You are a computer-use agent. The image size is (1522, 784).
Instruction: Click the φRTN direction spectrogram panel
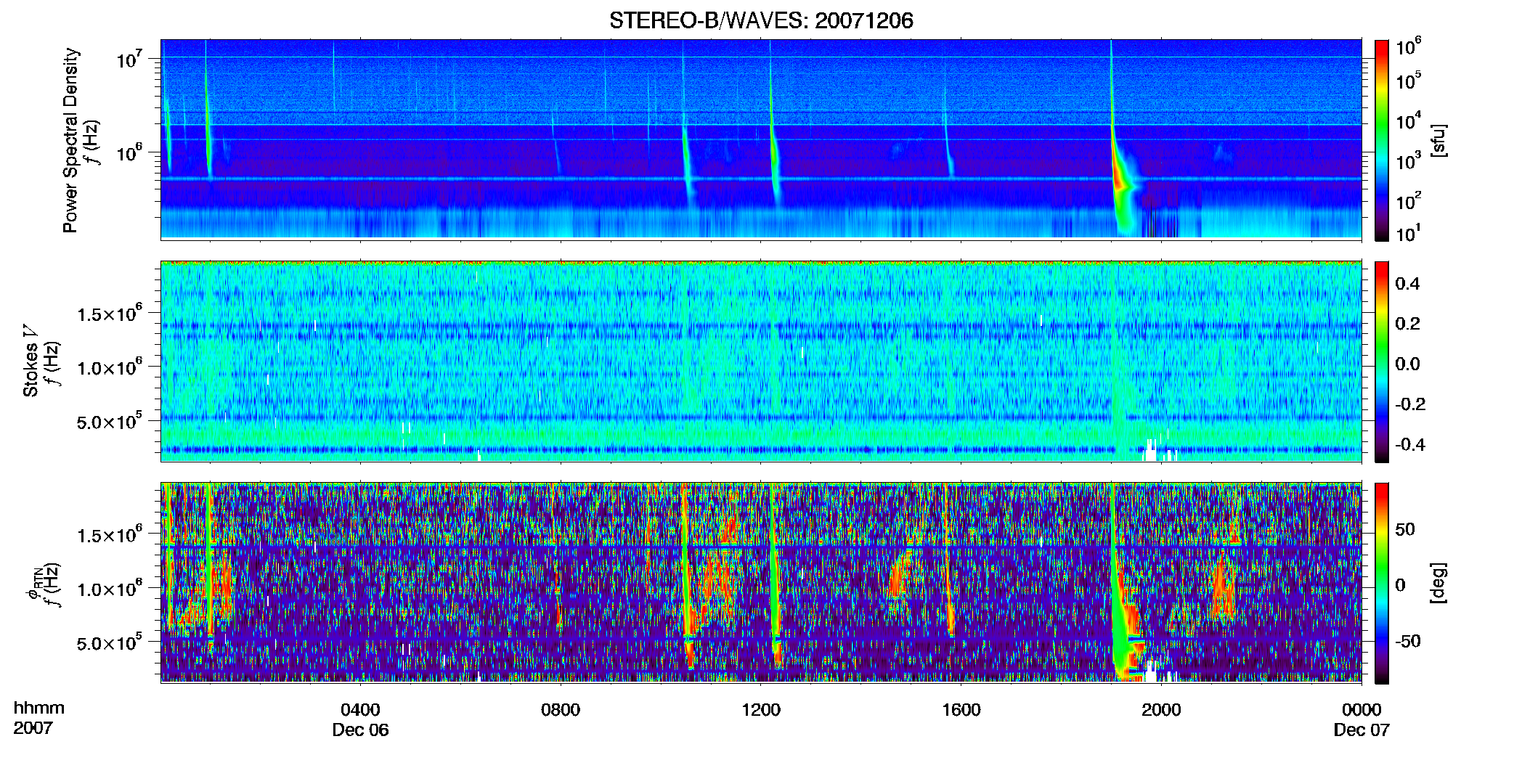(x=761, y=582)
